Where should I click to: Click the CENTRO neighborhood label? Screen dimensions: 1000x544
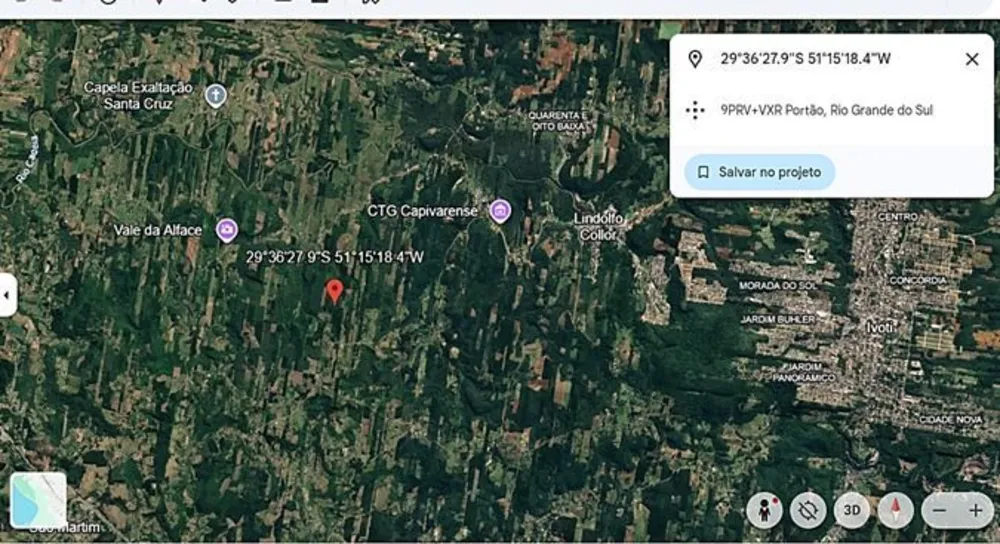[x=897, y=217]
